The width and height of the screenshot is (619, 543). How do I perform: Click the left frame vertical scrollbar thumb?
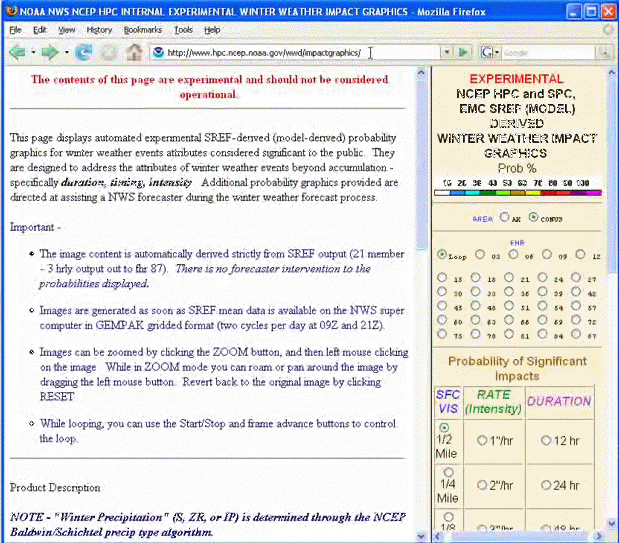(x=421, y=164)
